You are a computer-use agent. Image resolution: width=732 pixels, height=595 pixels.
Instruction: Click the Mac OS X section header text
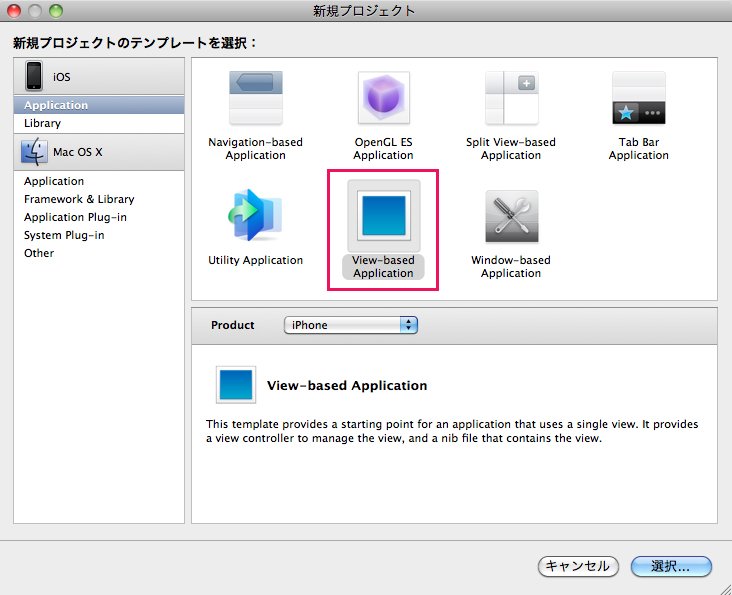tap(77, 152)
